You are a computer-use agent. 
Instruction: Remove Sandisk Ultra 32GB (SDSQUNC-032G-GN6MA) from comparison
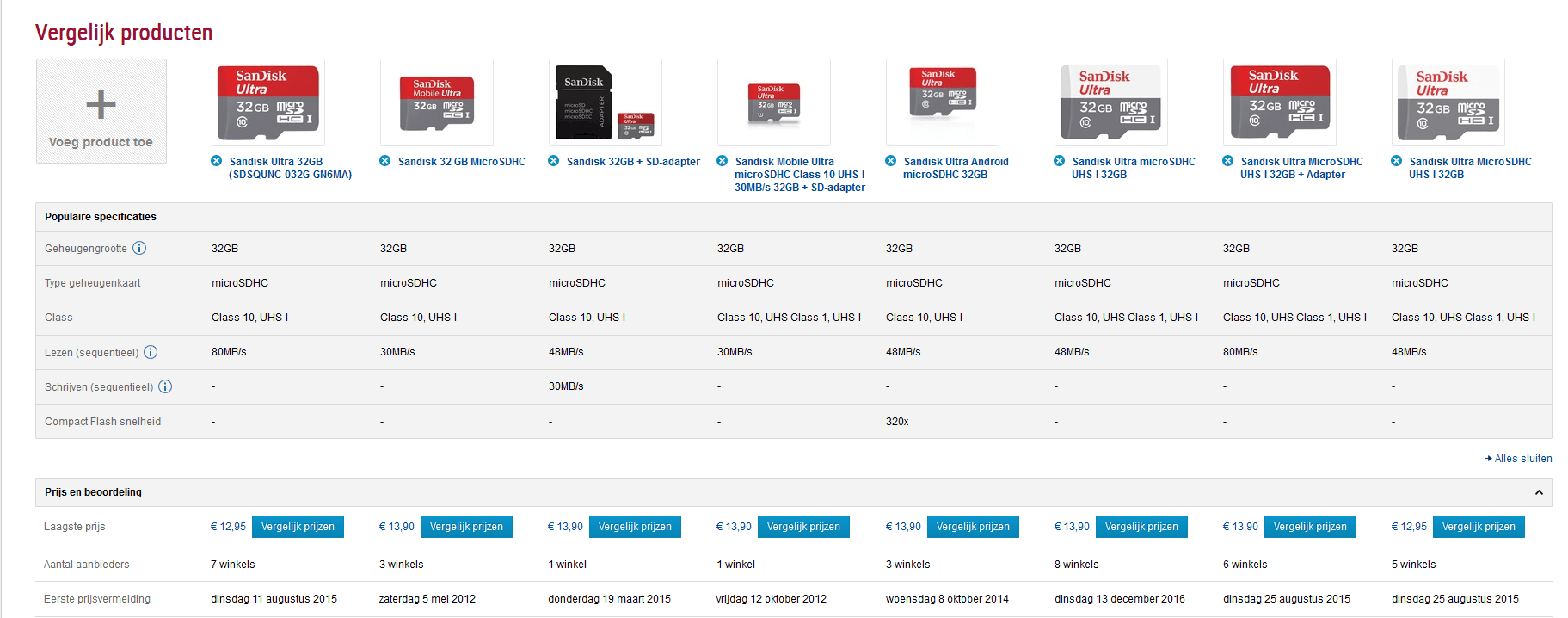coord(217,161)
